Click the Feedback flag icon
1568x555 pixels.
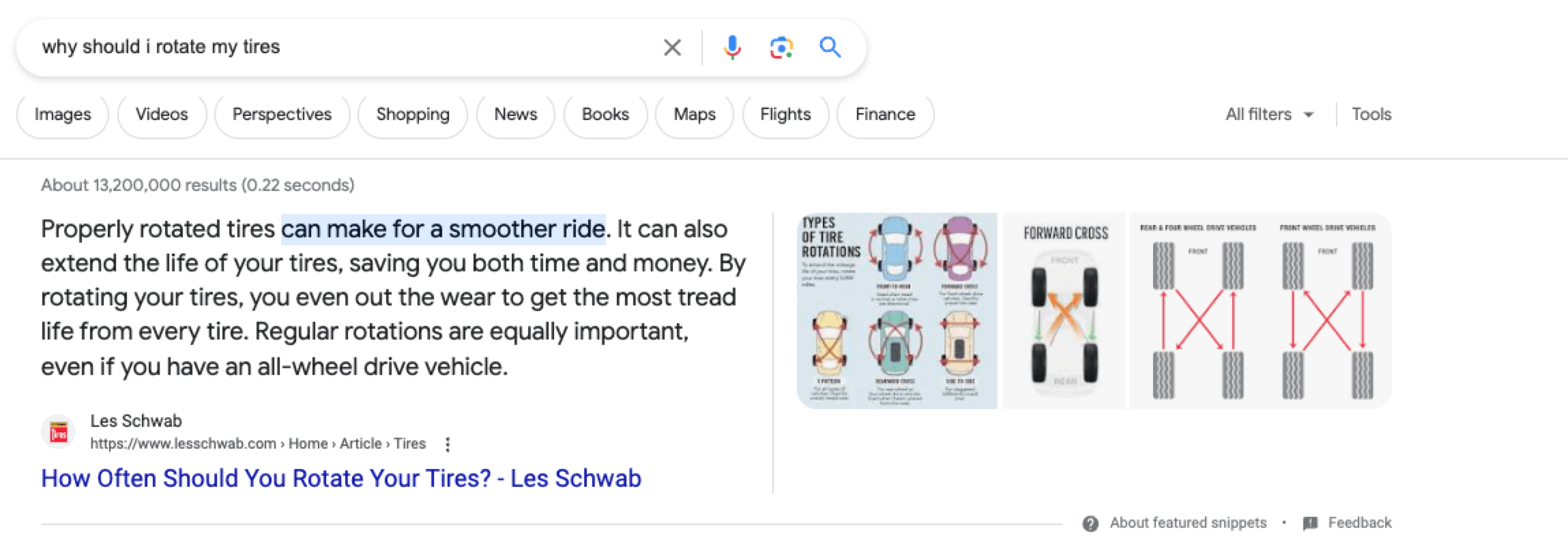point(1310,524)
